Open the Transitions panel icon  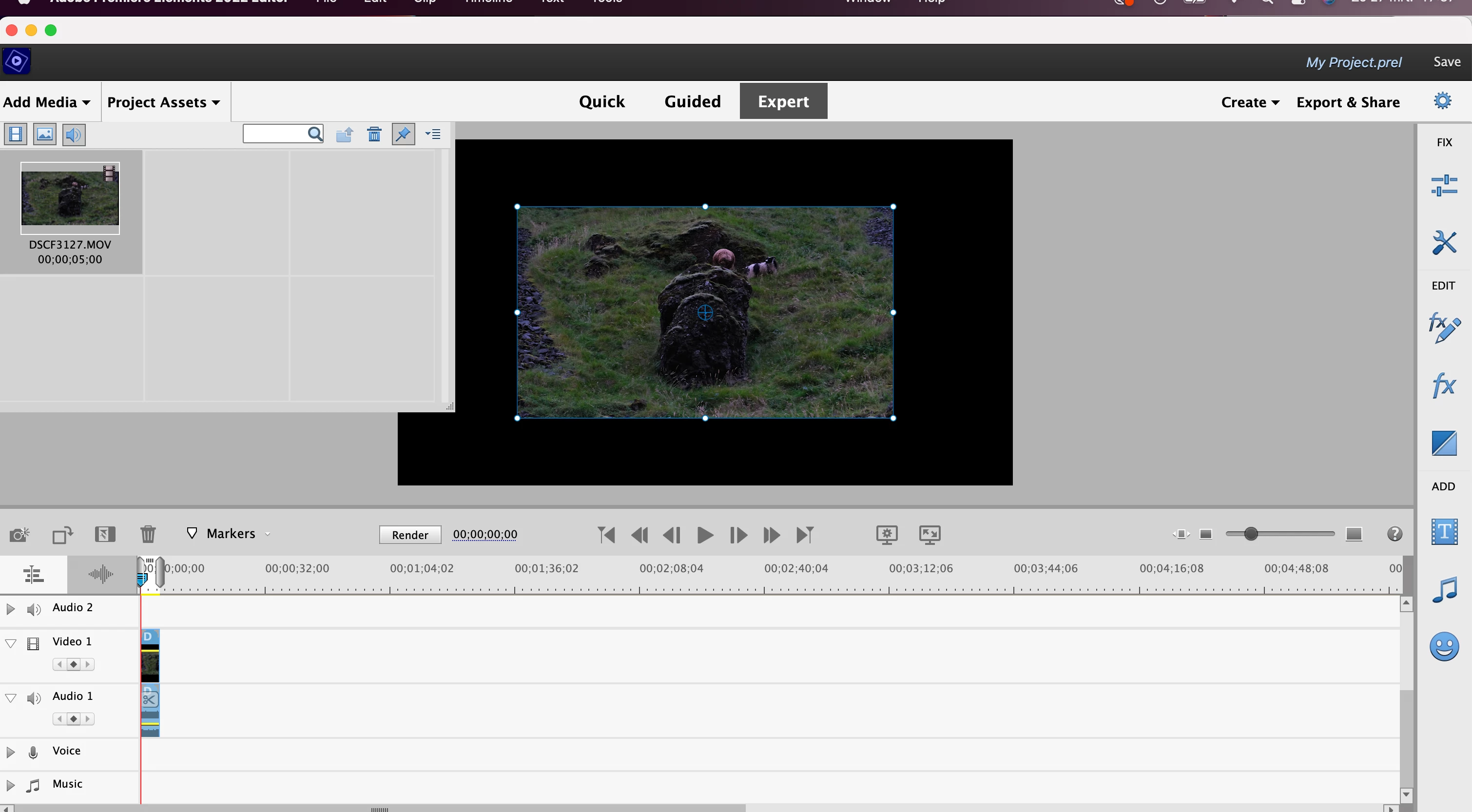(1443, 443)
